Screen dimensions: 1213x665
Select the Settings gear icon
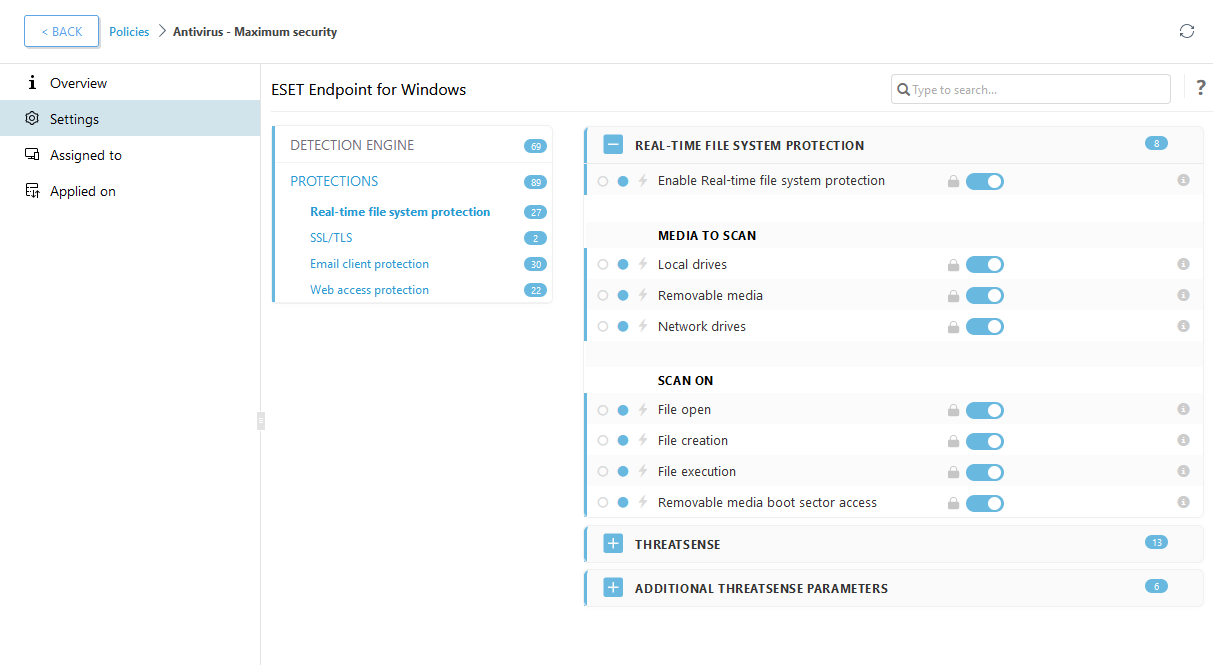pos(32,118)
